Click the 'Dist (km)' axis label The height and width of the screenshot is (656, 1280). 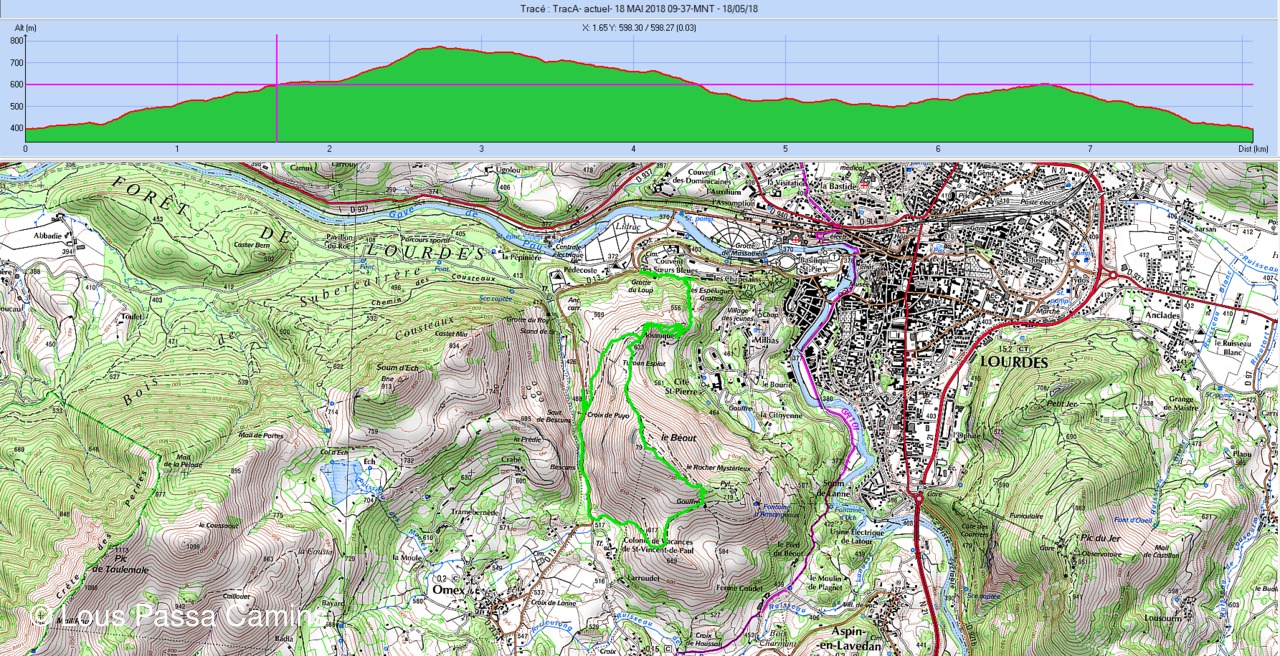pyautogui.click(x=1252, y=149)
